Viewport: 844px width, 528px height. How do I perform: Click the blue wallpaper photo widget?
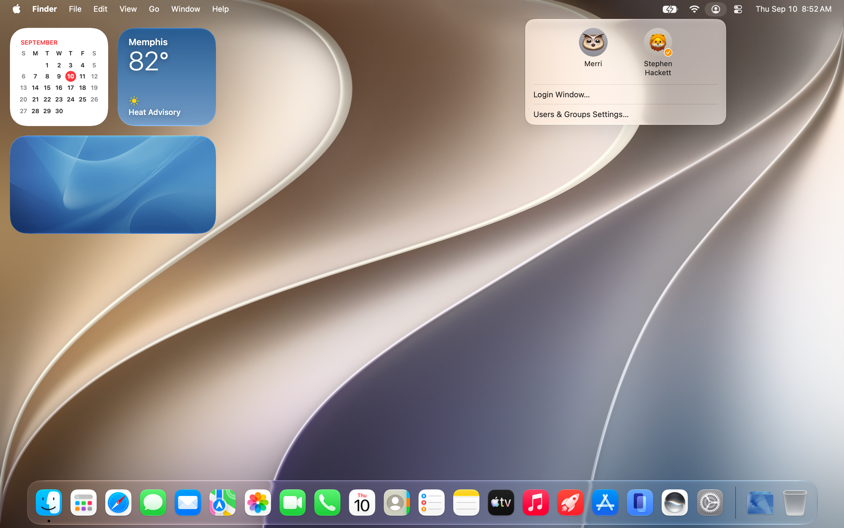[113, 185]
